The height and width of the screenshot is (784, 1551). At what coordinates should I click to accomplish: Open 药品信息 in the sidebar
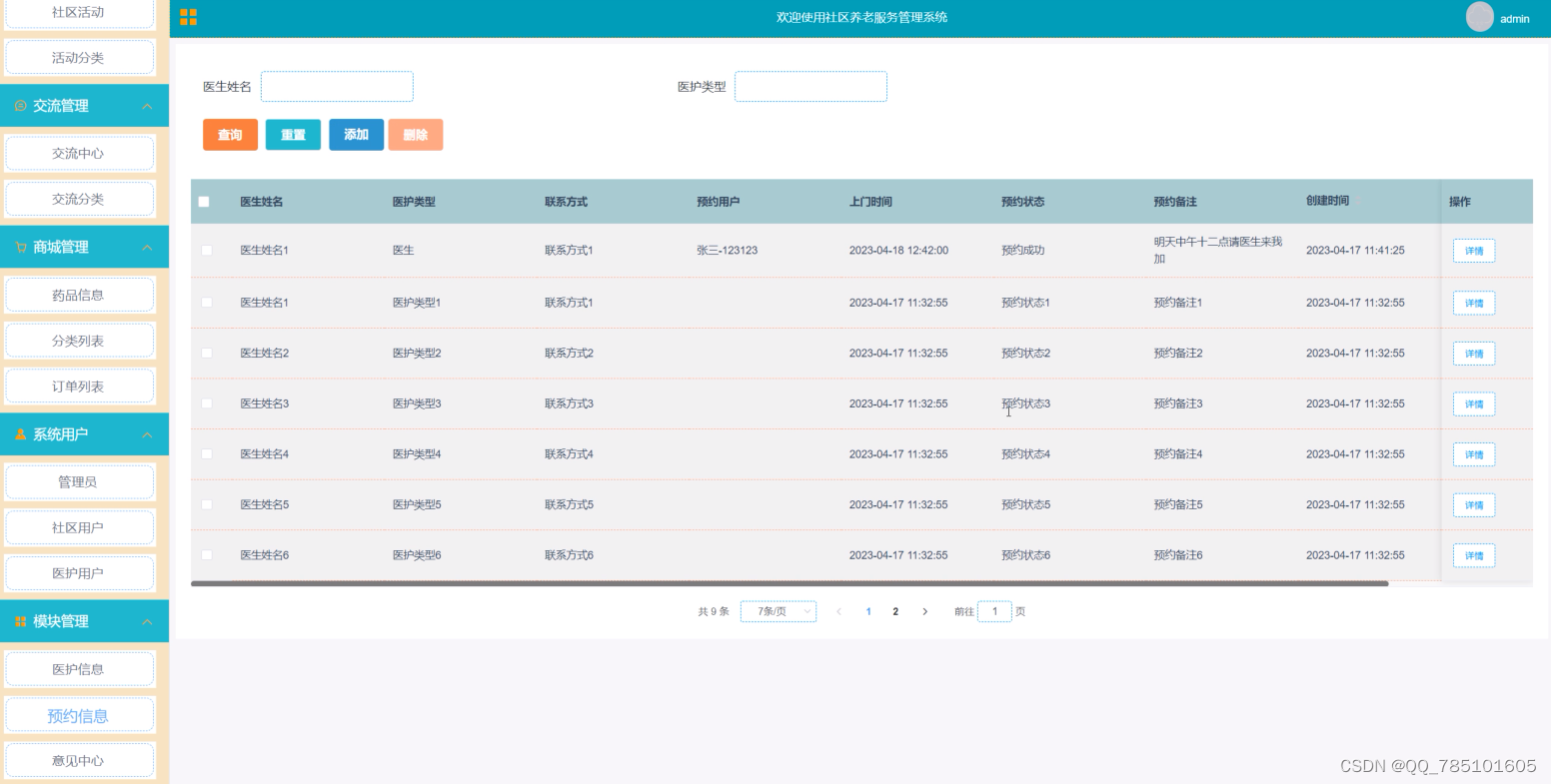pyautogui.click(x=80, y=295)
